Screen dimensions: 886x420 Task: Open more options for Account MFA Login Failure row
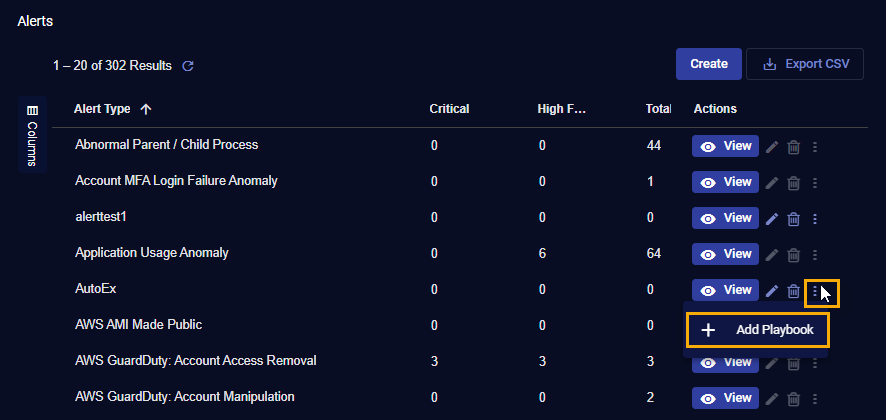[815, 183]
